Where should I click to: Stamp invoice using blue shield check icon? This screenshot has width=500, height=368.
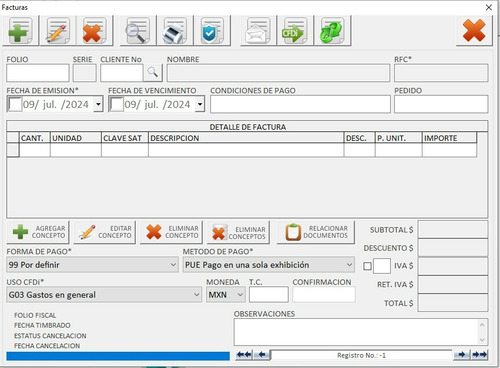coord(212,31)
